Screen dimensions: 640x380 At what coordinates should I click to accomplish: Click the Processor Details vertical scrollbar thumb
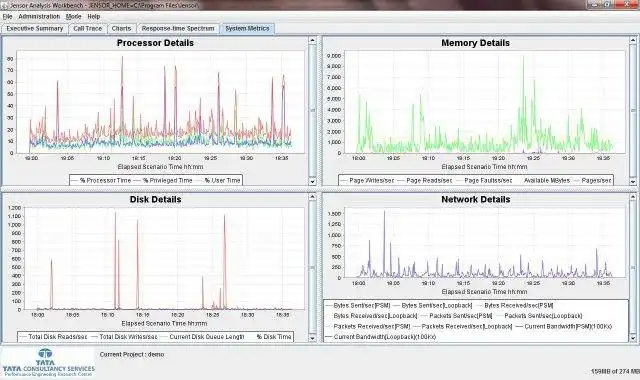[x=312, y=110]
